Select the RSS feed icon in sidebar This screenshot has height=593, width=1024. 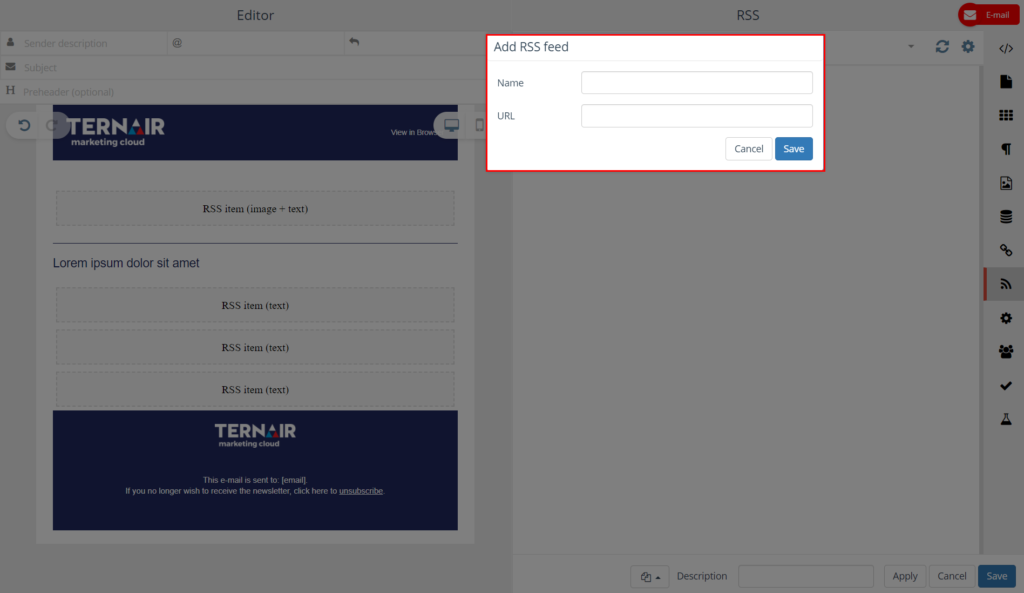click(x=1006, y=284)
